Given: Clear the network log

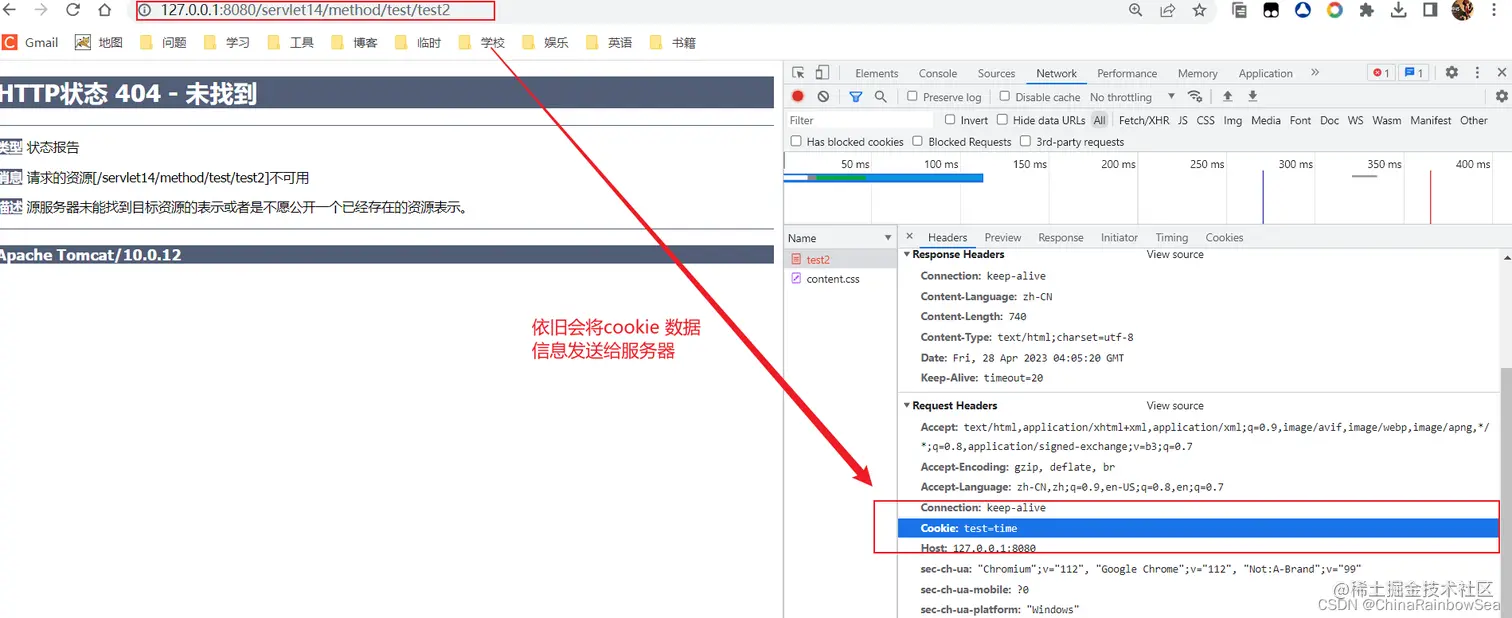Looking at the screenshot, I should pyautogui.click(x=823, y=96).
